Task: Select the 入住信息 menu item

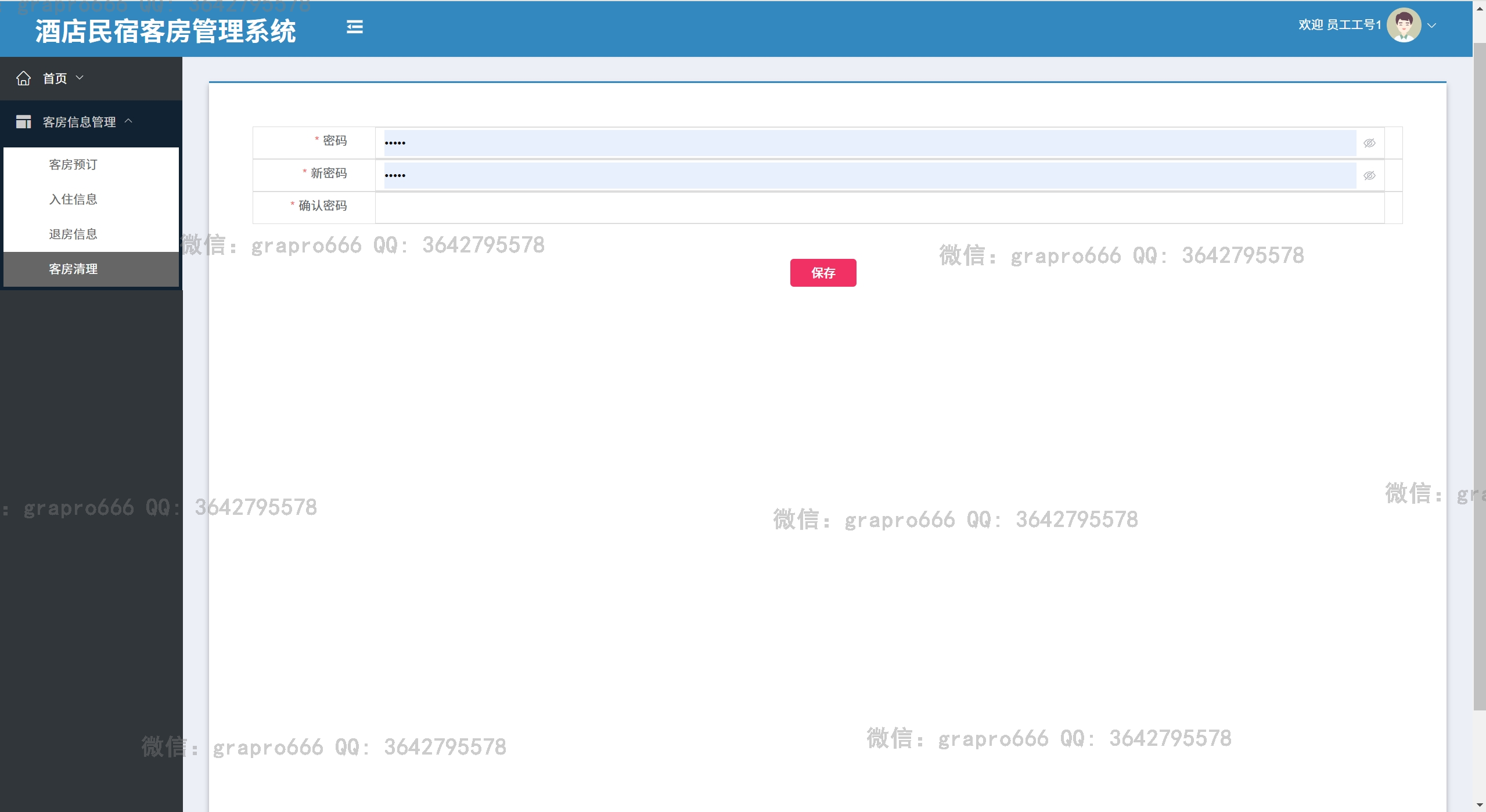Action: (x=73, y=200)
